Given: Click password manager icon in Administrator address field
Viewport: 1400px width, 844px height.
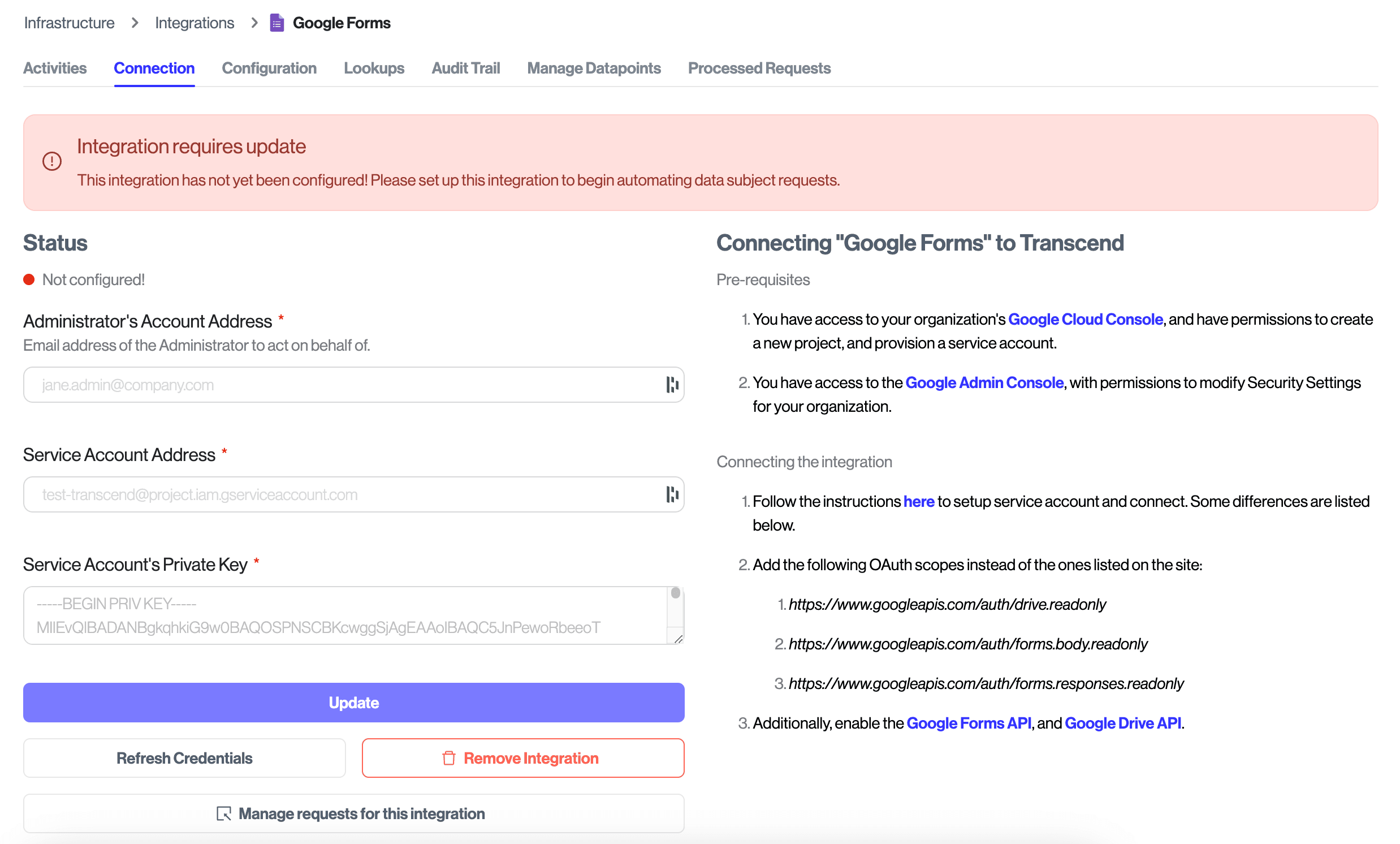Looking at the screenshot, I should [672, 385].
